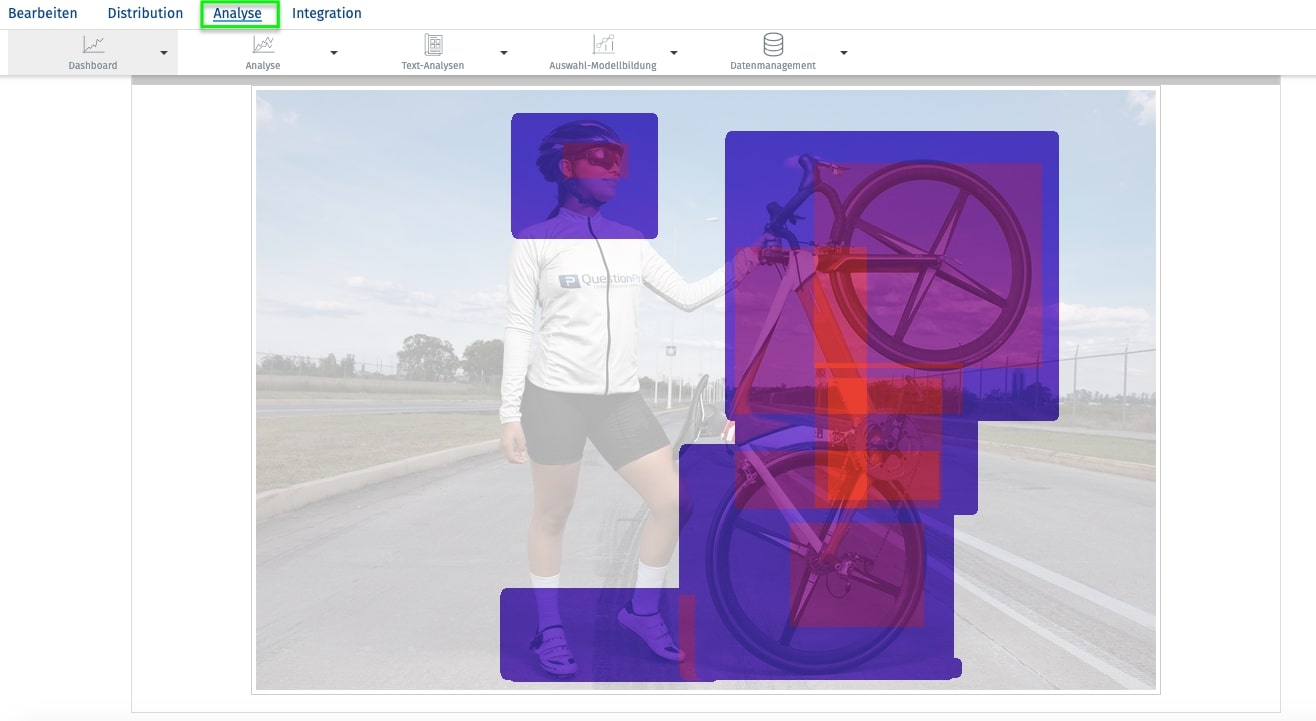Click the Datenmanagement toolbar label
This screenshot has width=1316, height=721.
773,66
